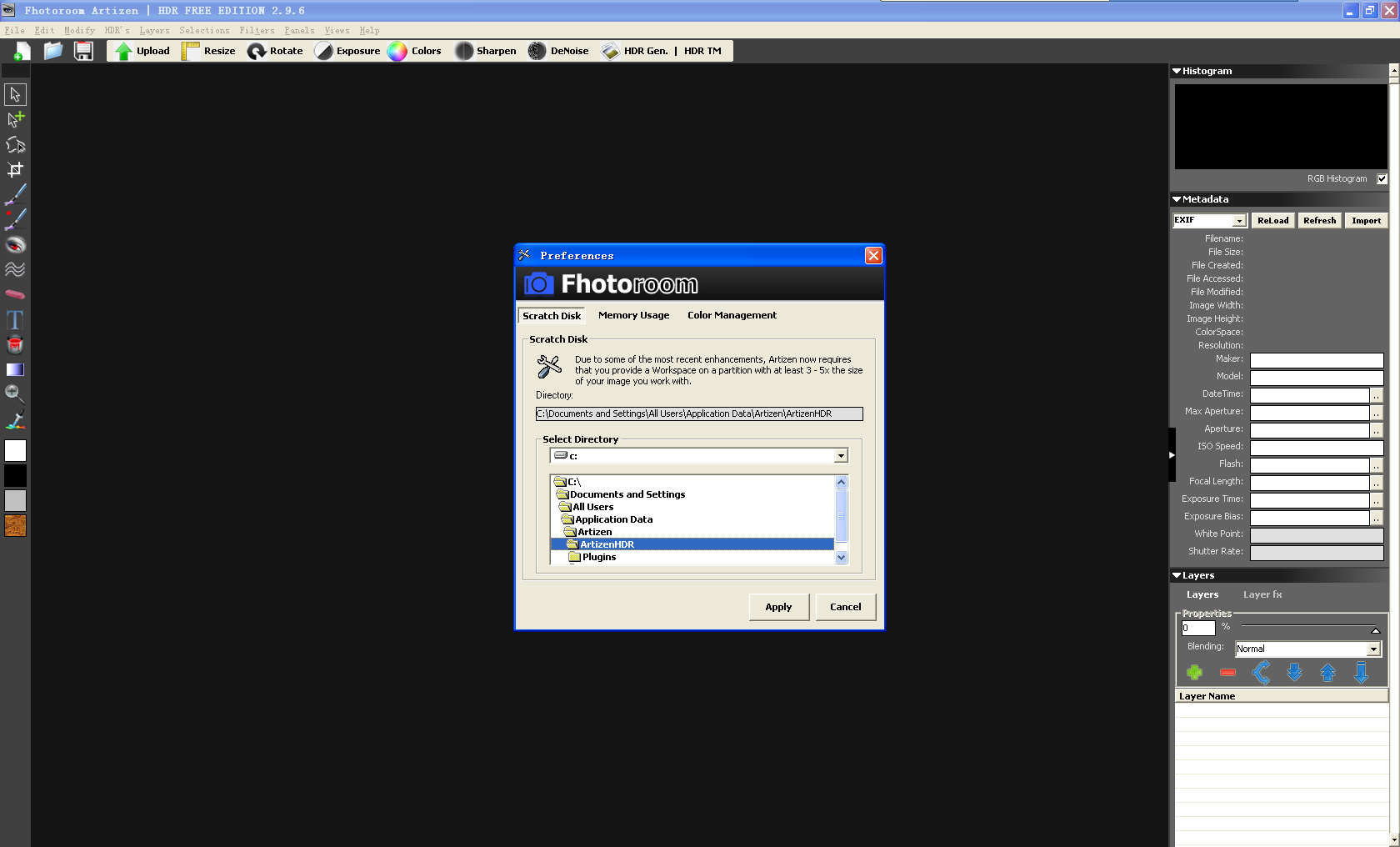Switch to the Layer fx tab
Screen dimensions: 1400x847
click(1262, 594)
